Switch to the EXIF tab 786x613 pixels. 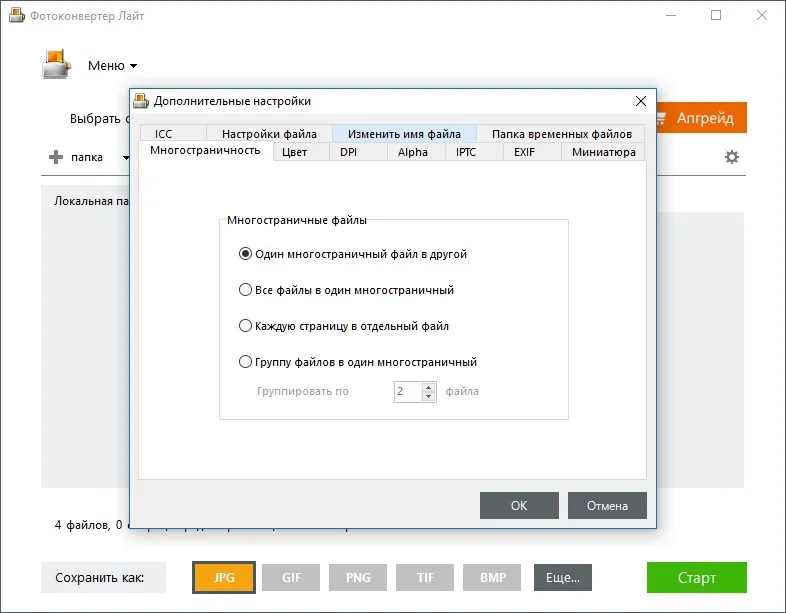[524, 152]
